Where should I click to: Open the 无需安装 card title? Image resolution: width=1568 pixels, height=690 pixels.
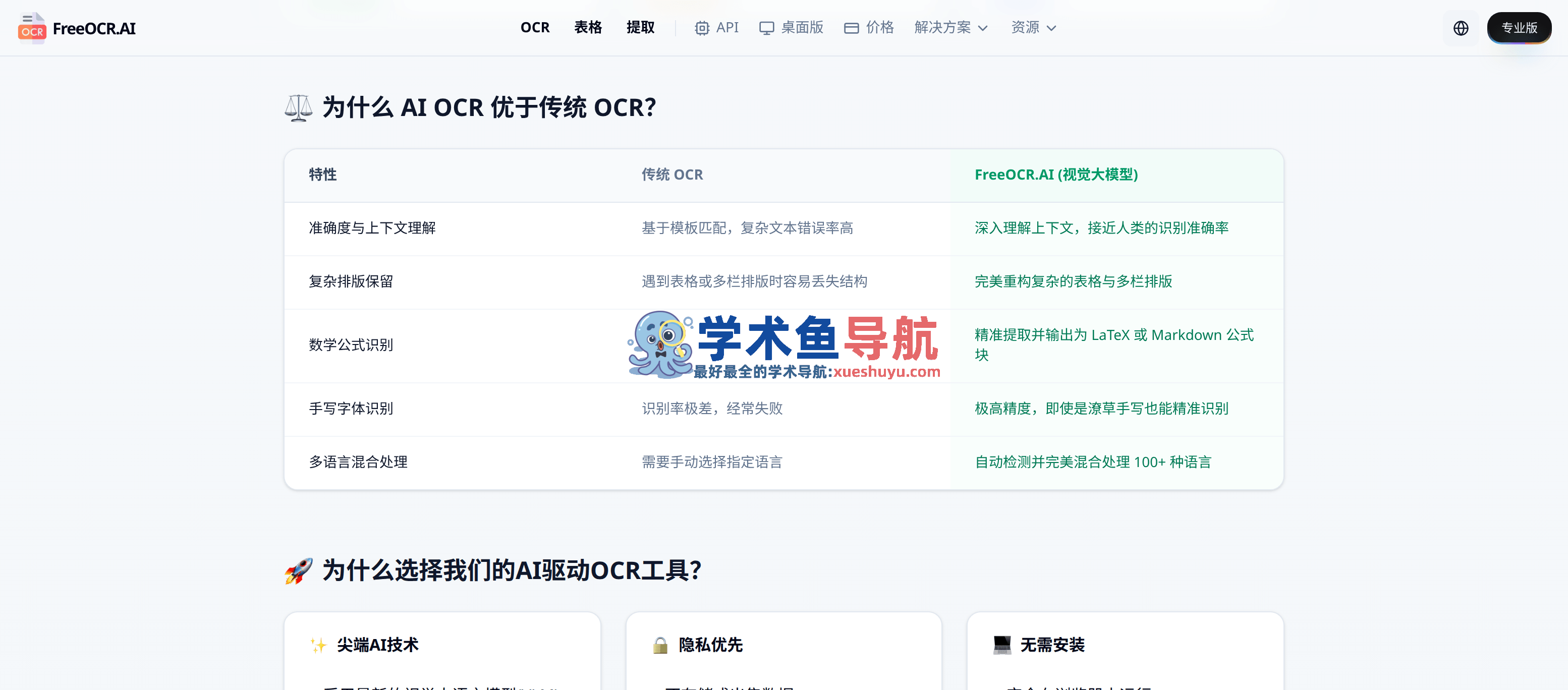coord(1052,645)
